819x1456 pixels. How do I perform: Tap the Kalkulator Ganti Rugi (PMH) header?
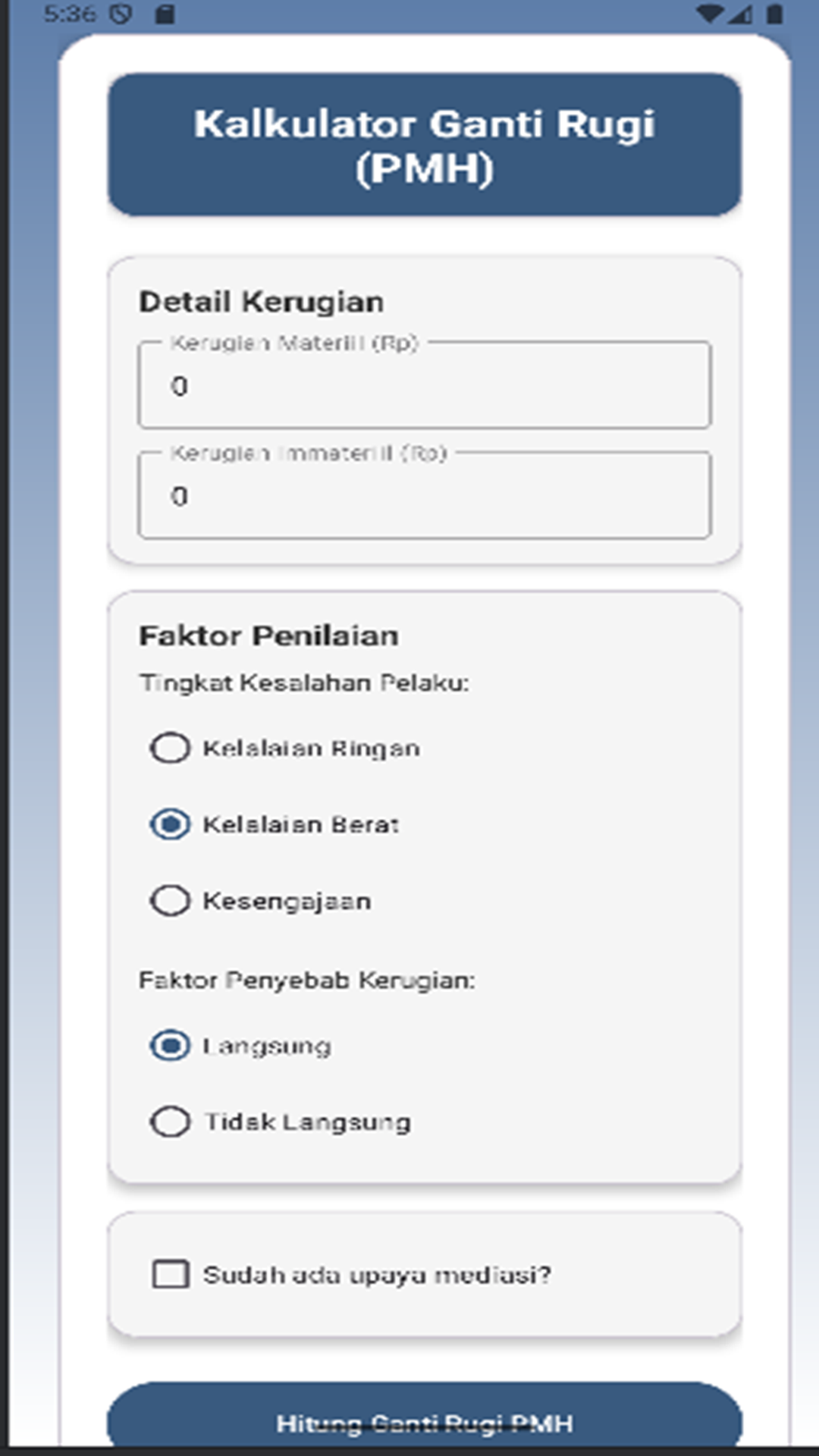425,146
